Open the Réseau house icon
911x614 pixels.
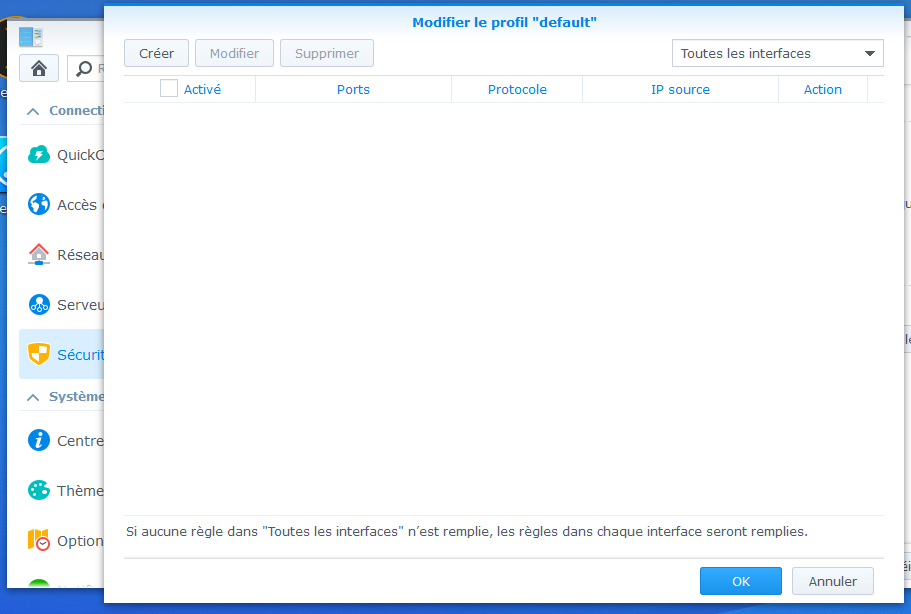[x=39, y=254]
